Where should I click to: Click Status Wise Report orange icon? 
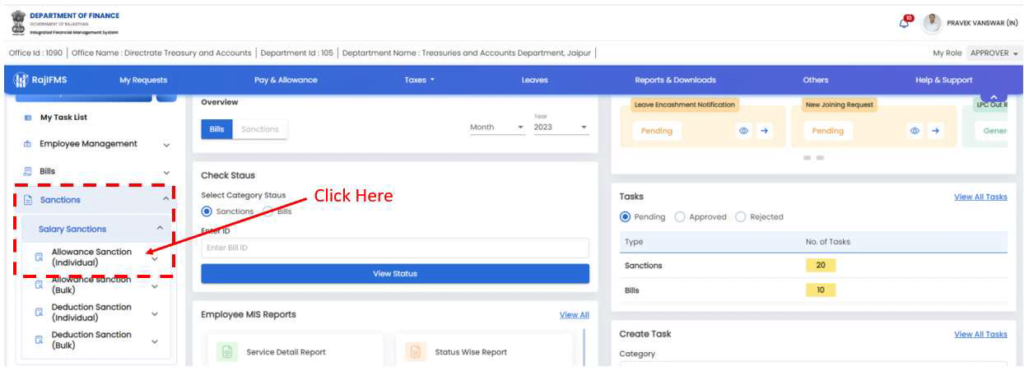coord(415,352)
